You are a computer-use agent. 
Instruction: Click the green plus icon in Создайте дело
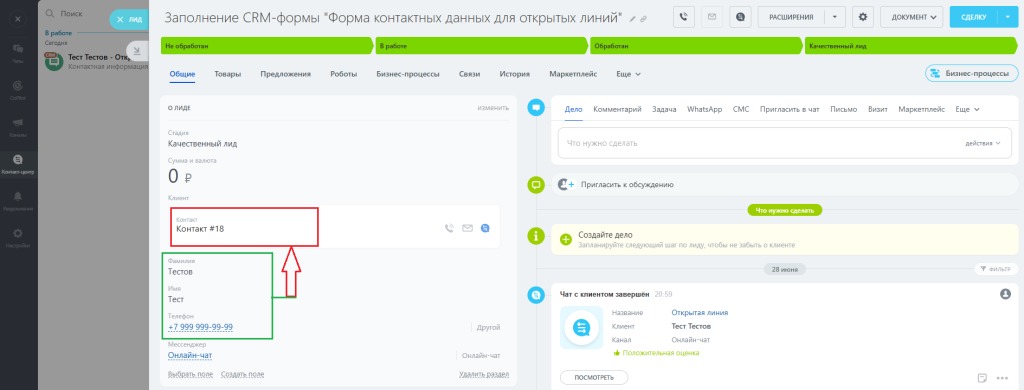(566, 239)
